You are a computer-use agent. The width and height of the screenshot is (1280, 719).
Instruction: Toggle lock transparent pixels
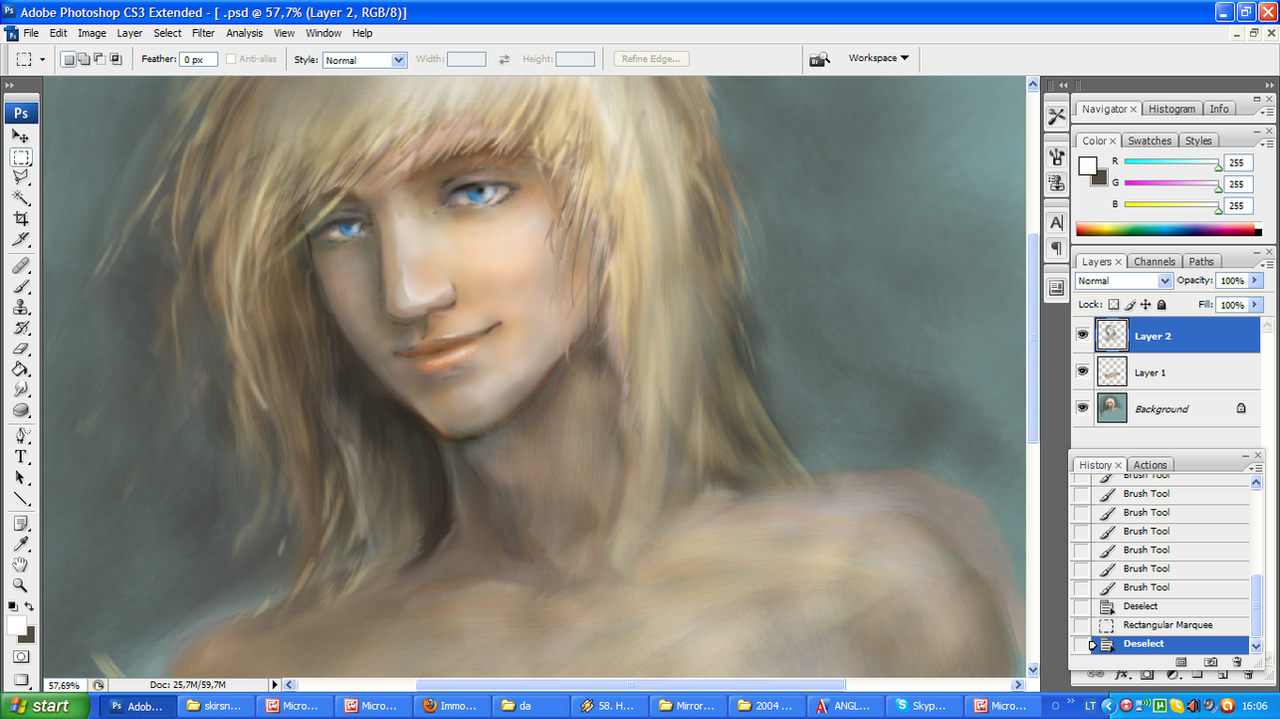1113,305
